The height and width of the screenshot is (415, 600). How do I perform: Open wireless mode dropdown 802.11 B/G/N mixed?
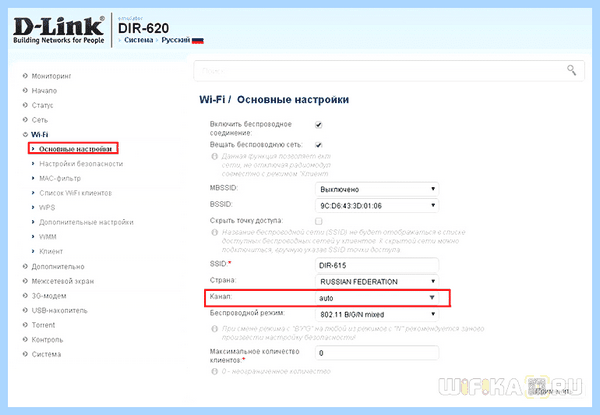pyautogui.click(x=377, y=314)
